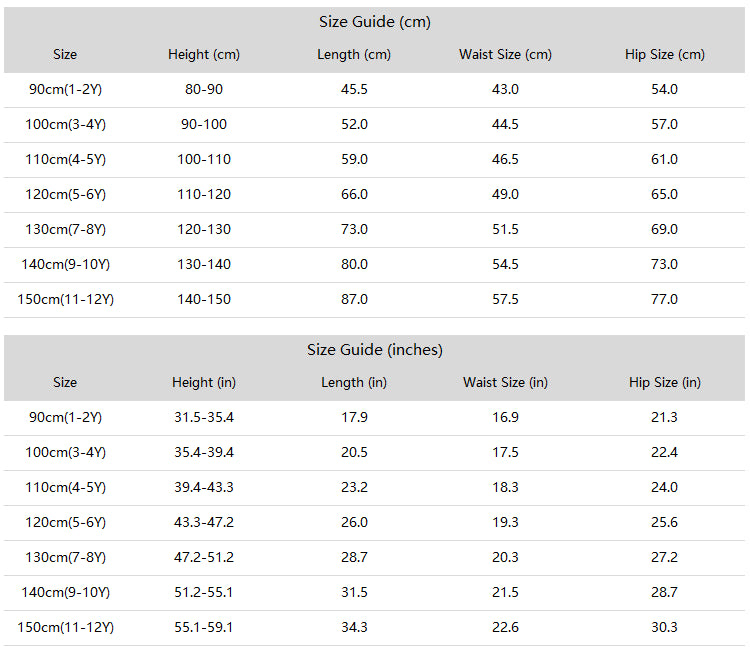
Task: Click the 54.5 waist value
Action: 505,264
